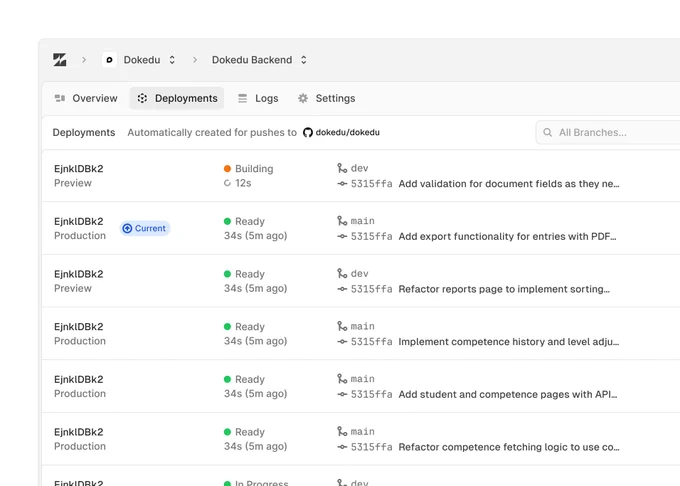Click the Logs tab list icon

coord(242,98)
